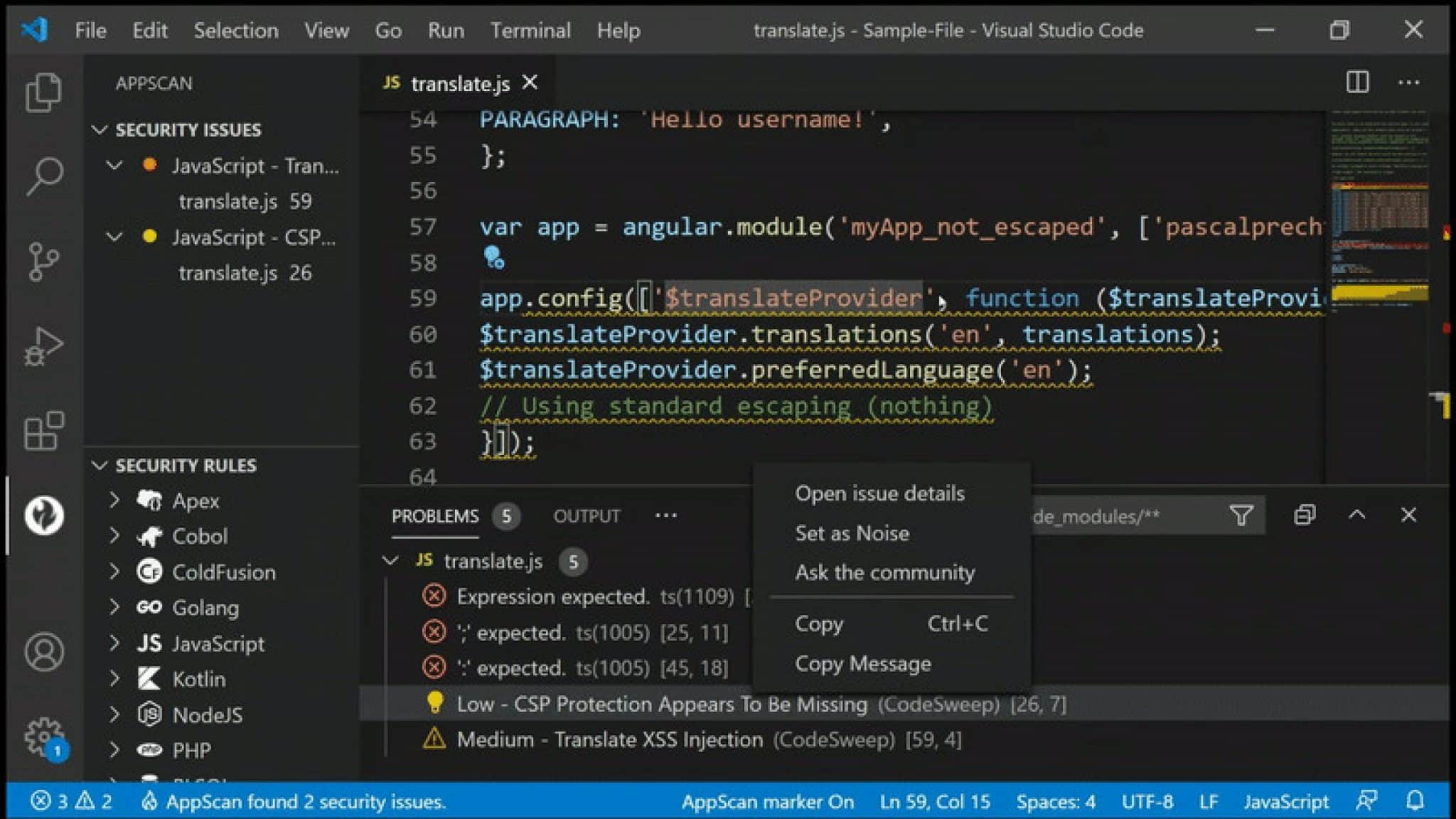Image resolution: width=1456 pixels, height=819 pixels.
Task: Toggle AppScan marker On in status bar
Action: [767, 802]
